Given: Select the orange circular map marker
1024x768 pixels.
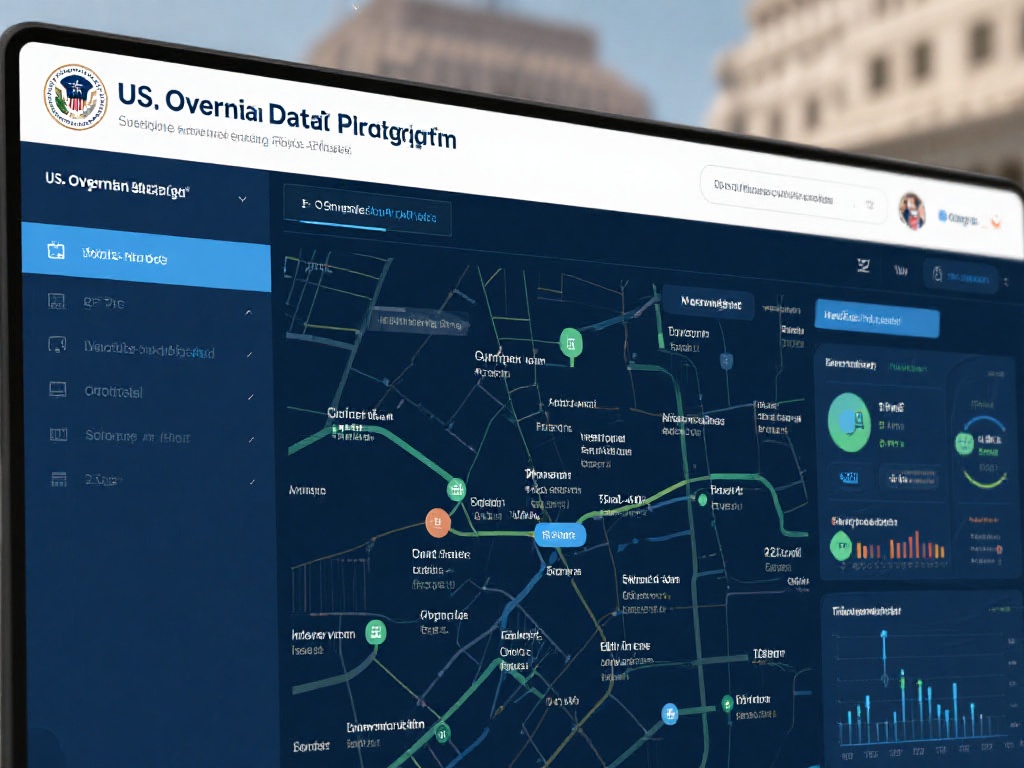Looking at the screenshot, I should (x=438, y=522).
